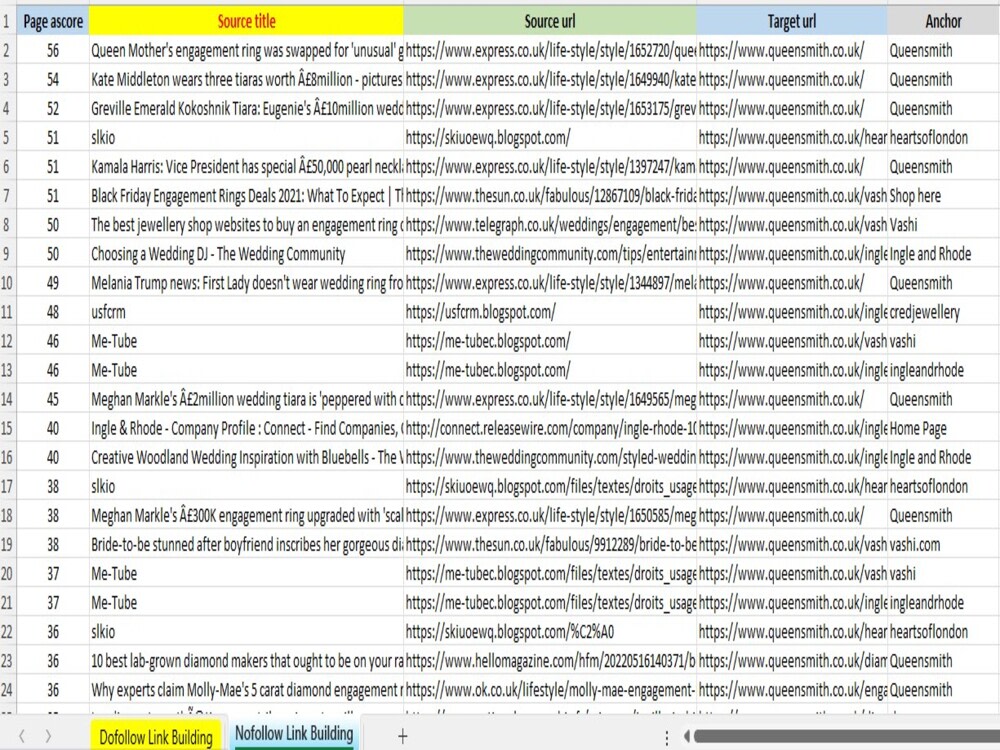Click the page score 49 cell

pos(53,283)
